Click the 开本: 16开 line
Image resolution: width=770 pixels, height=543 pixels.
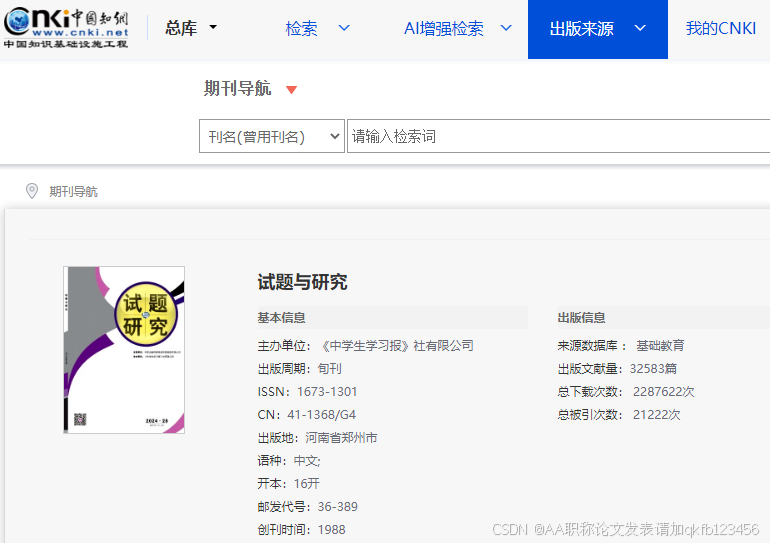click(289, 484)
